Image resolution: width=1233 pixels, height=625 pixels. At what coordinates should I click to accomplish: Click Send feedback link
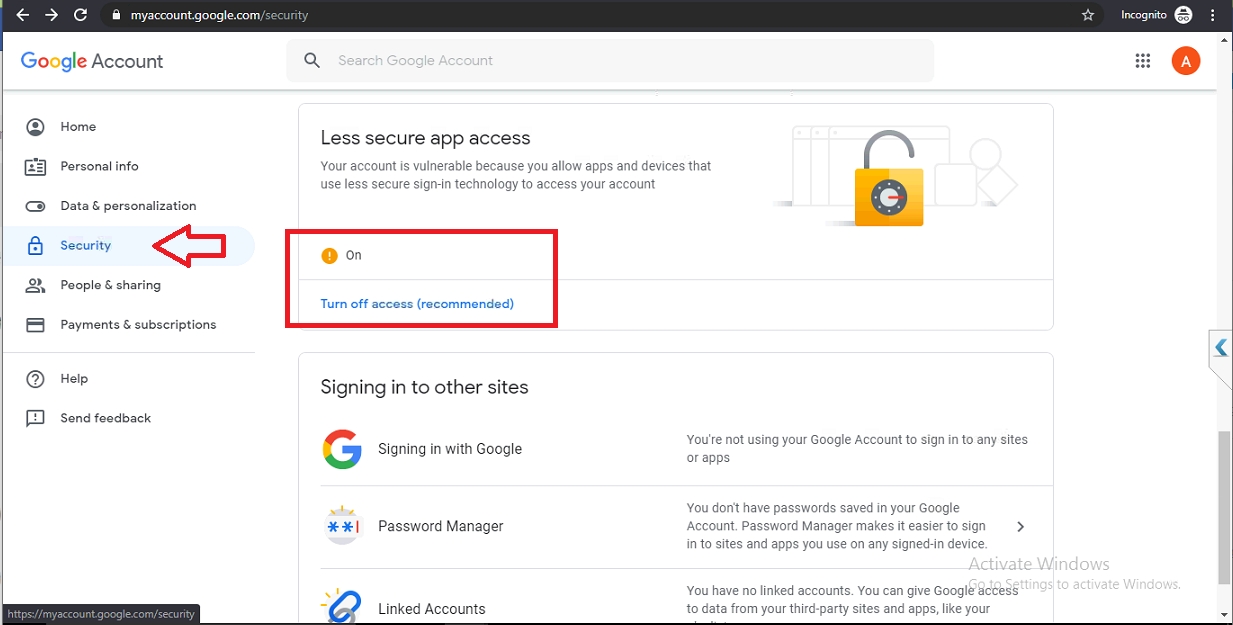[x=105, y=418]
